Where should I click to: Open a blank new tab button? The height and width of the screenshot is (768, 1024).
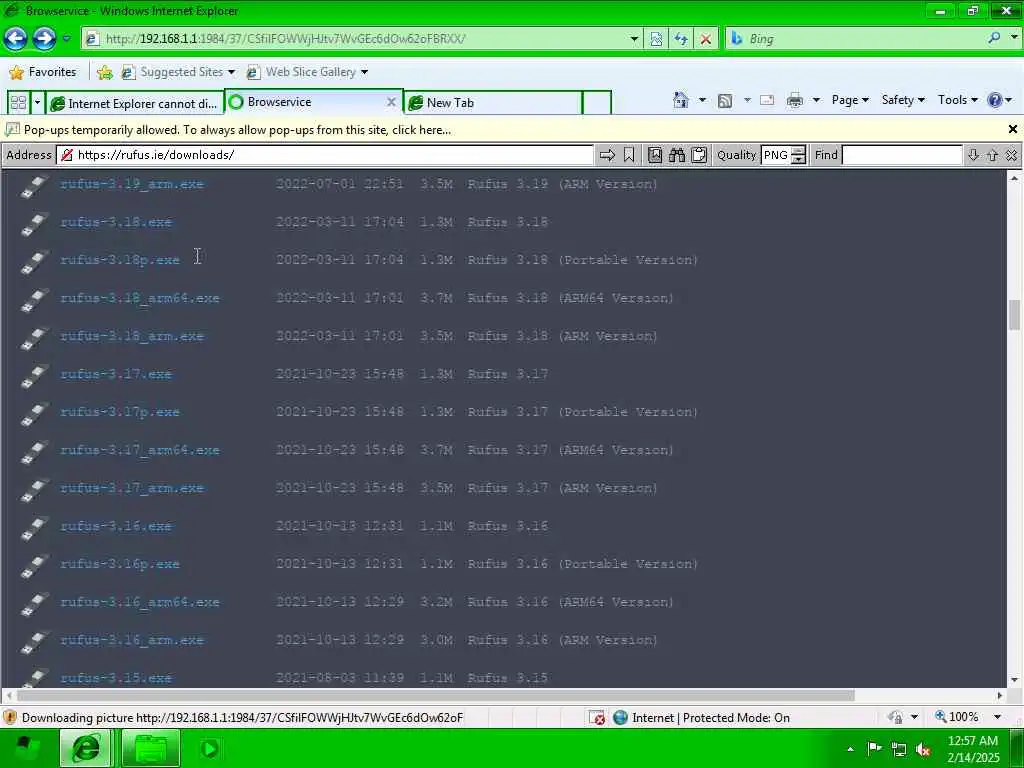596,103
